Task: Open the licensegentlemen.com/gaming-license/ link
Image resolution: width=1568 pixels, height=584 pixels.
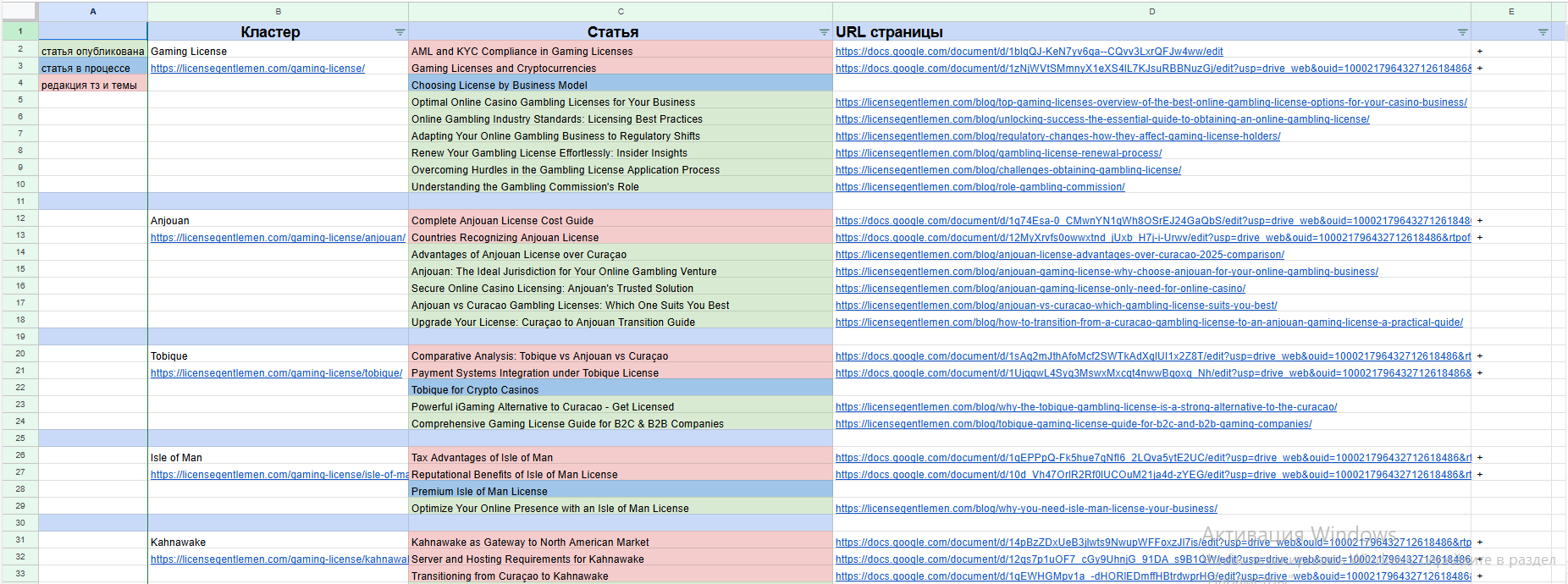Action: (x=257, y=69)
